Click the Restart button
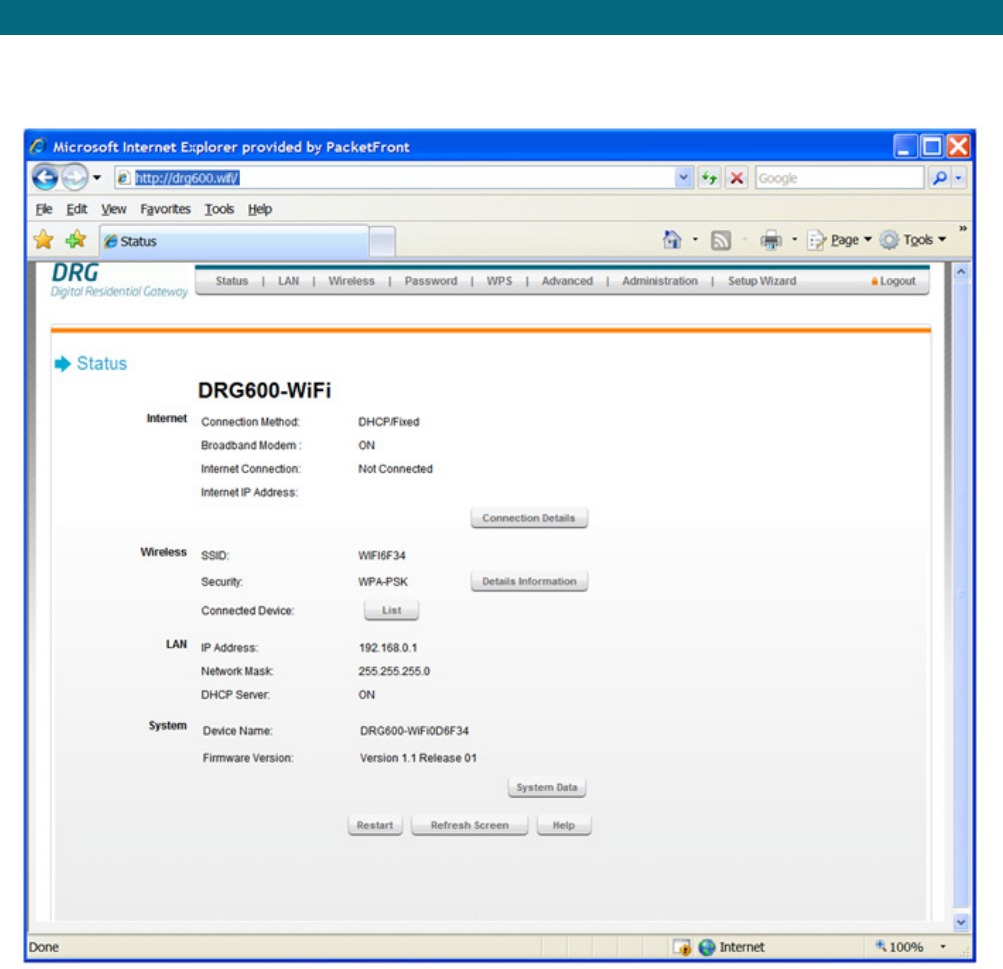The height and width of the screenshot is (969, 1003). point(375,825)
